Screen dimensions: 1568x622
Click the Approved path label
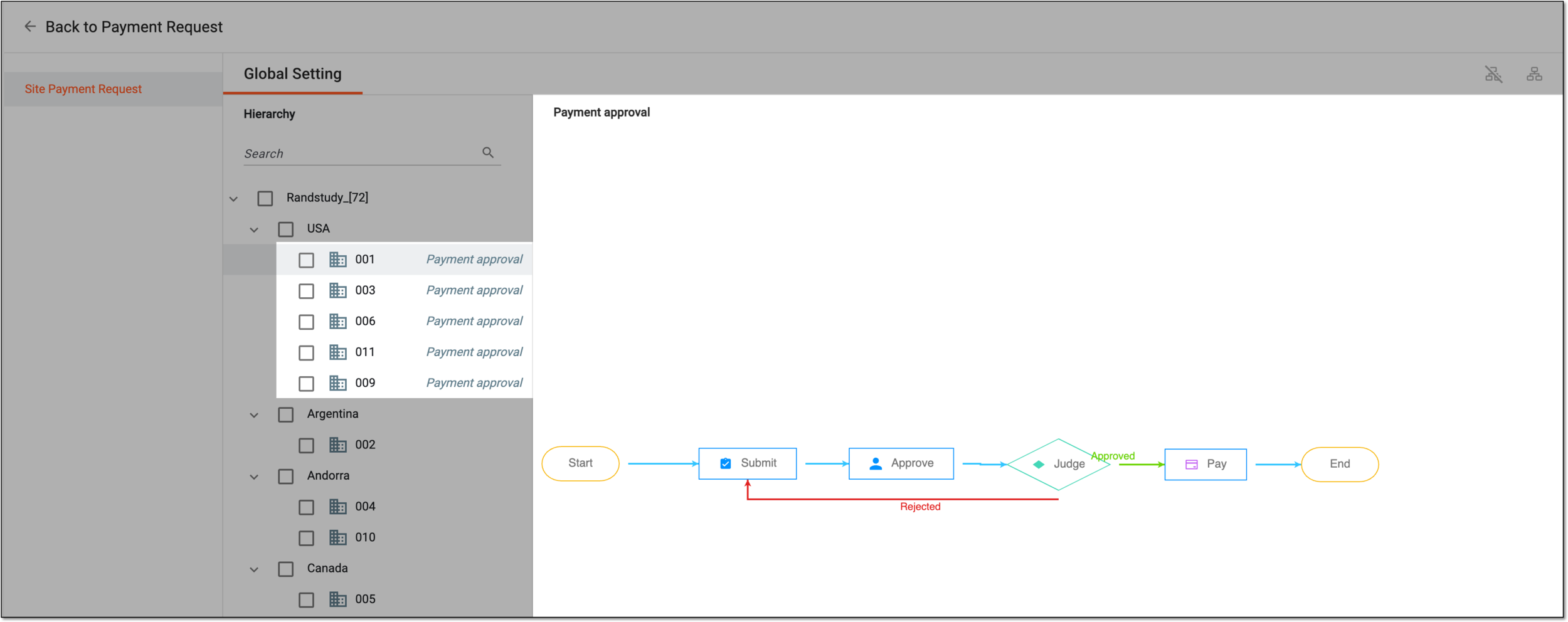click(x=1113, y=456)
